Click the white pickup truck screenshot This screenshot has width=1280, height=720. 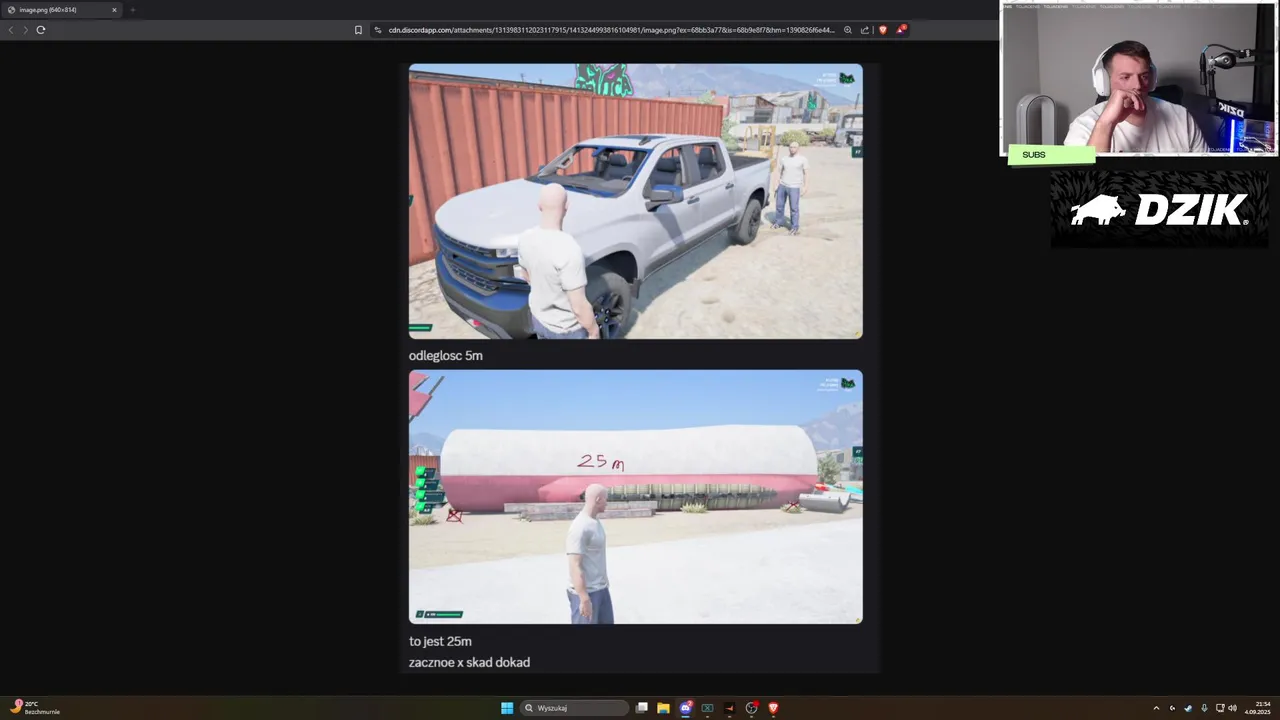click(x=635, y=201)
